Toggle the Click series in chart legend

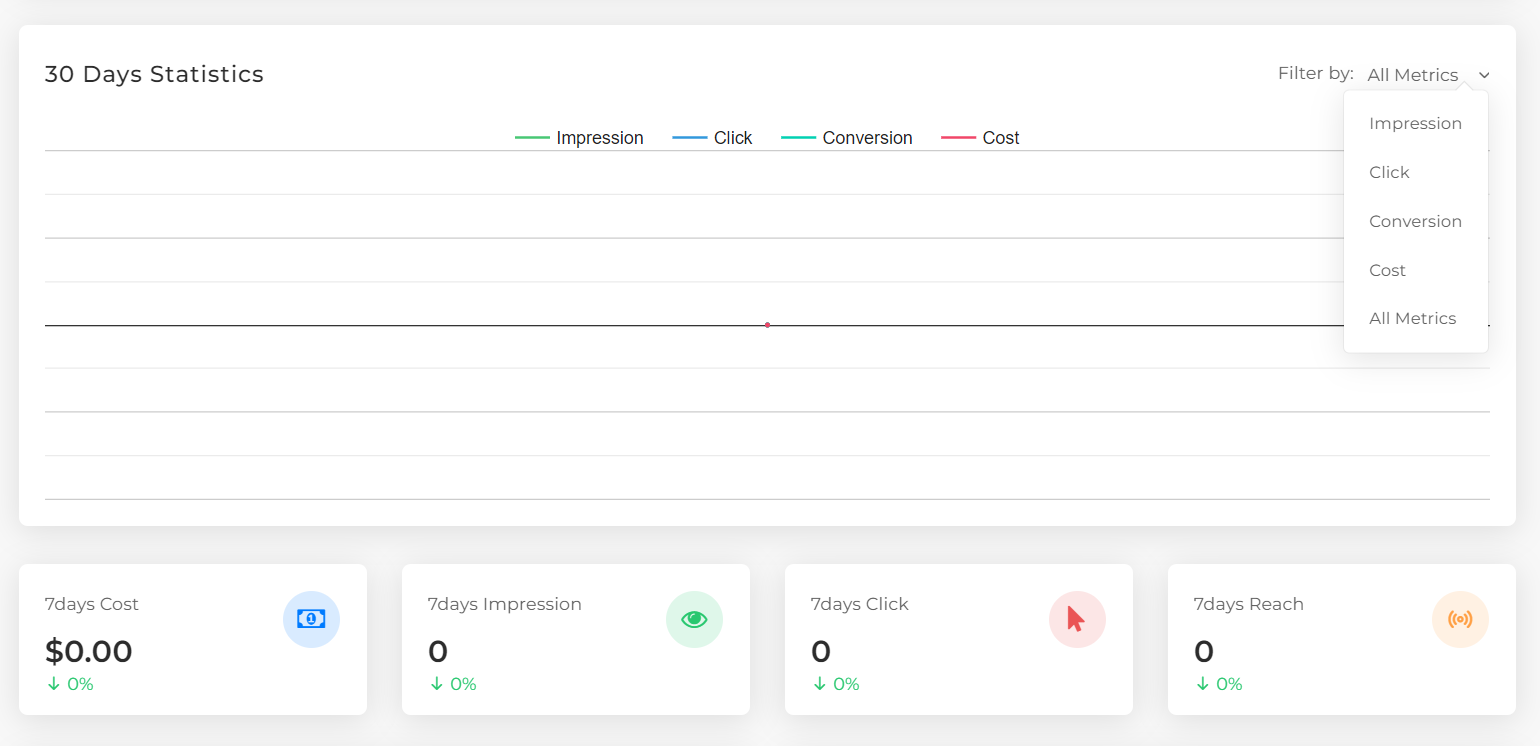coord(712,138)
